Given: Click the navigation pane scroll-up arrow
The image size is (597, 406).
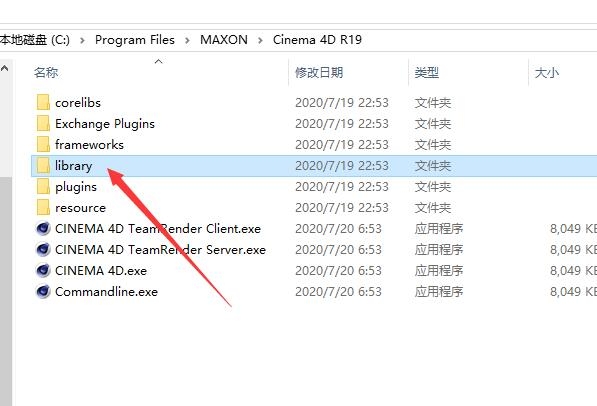Looking at the screenshot, I should coord(5,69).
